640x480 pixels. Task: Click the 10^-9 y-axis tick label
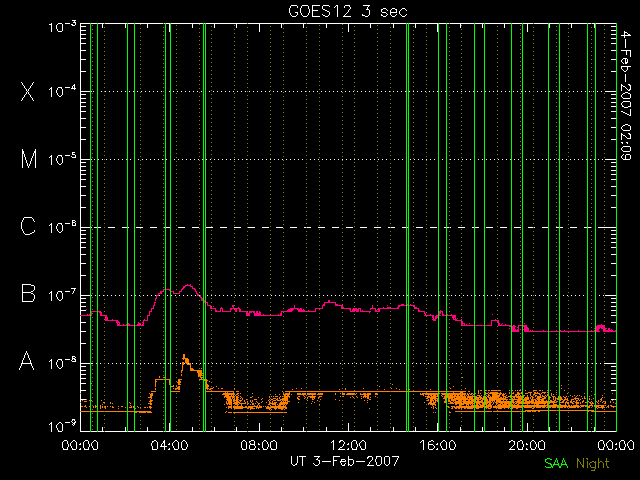62,427
